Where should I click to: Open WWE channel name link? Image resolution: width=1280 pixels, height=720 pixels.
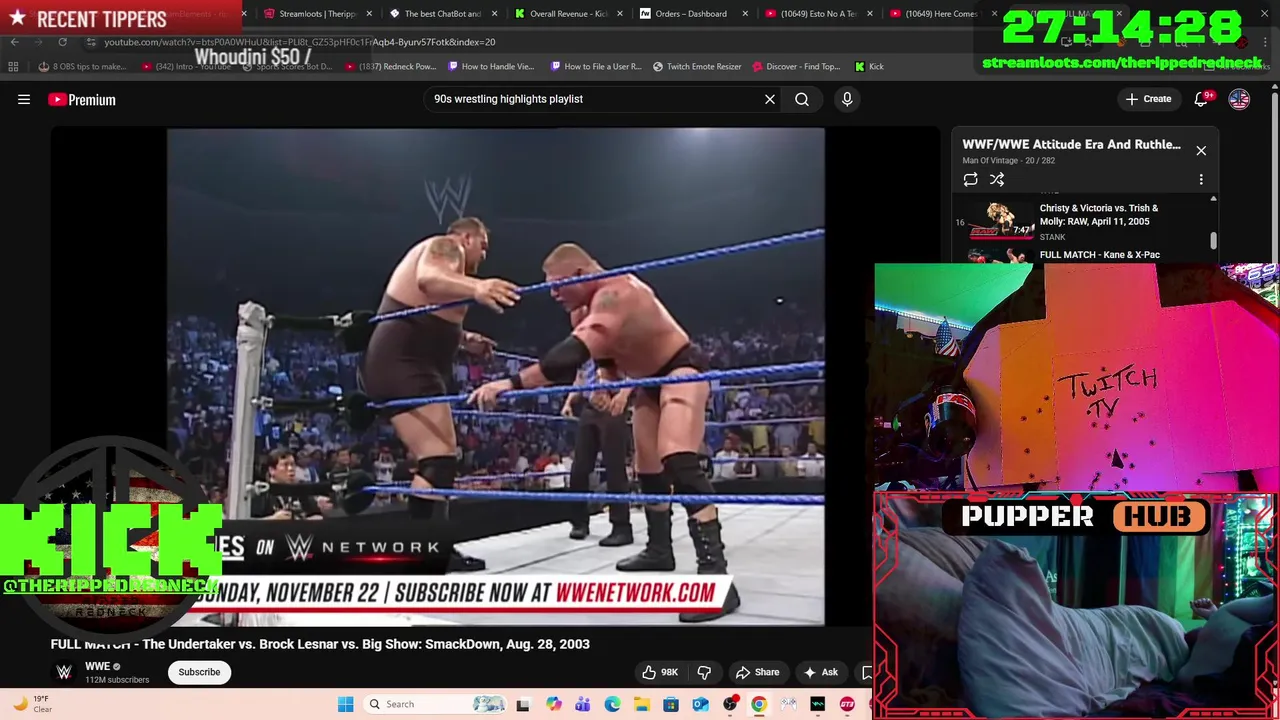pos(97,666)
